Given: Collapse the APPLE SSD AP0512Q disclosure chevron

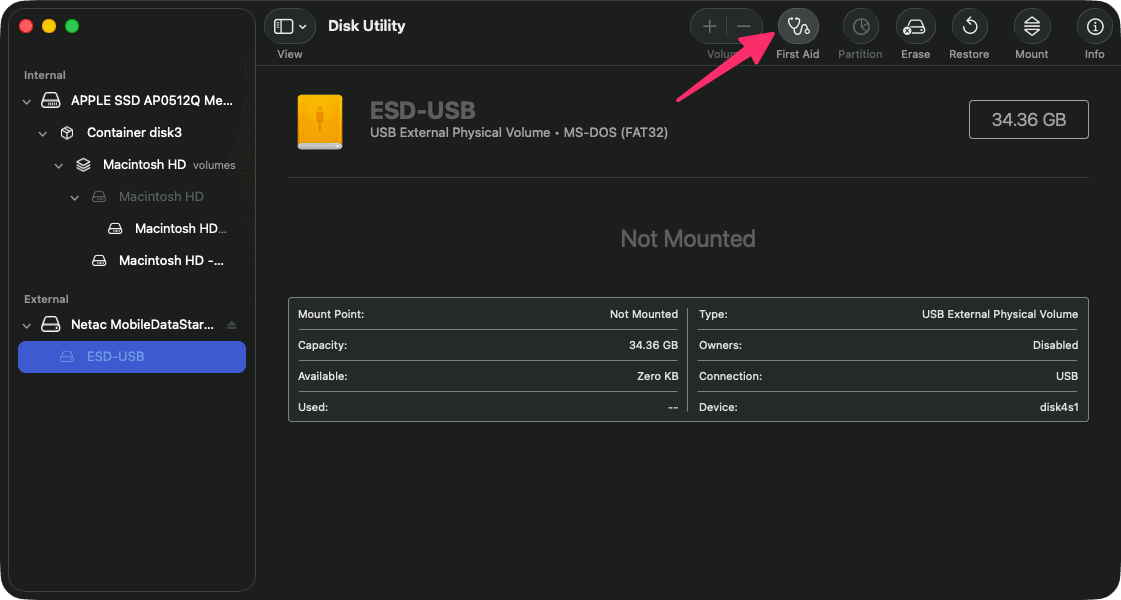Looking at the screenshot, I should 27,102.
